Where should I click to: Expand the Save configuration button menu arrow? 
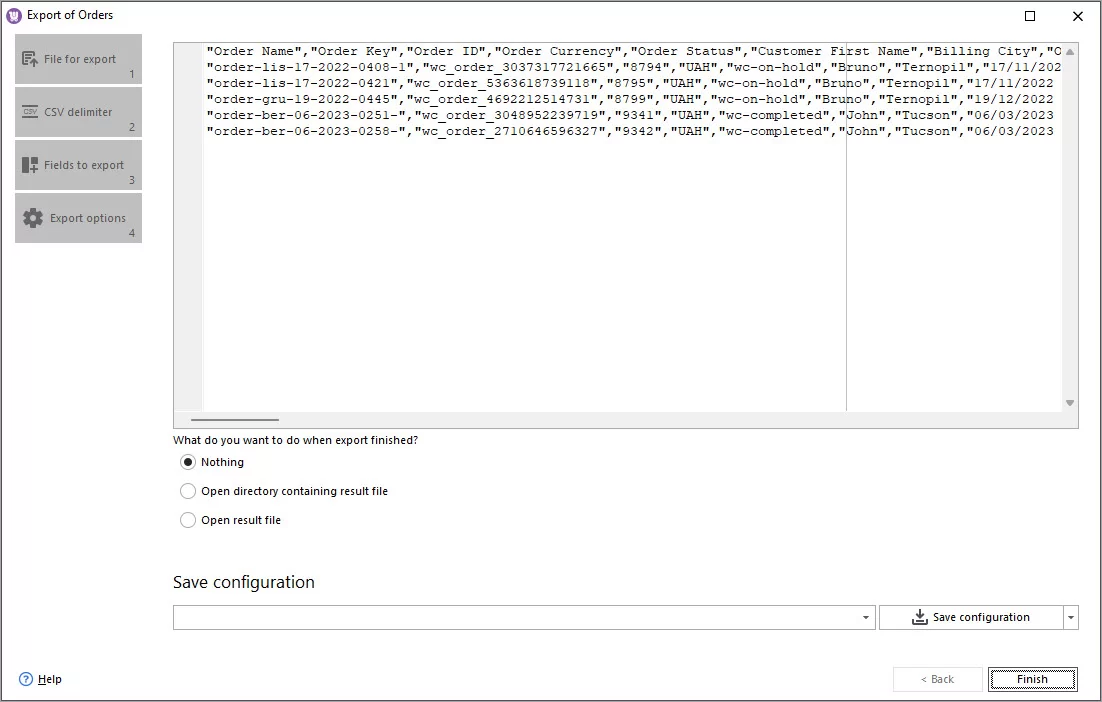point(1069,617)
